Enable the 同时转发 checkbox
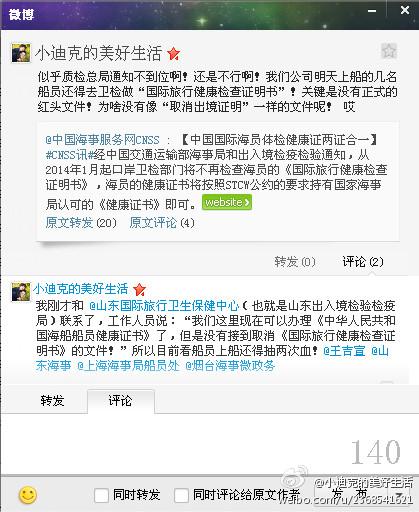This screenshot has height=512, width=419. [101, 495]
